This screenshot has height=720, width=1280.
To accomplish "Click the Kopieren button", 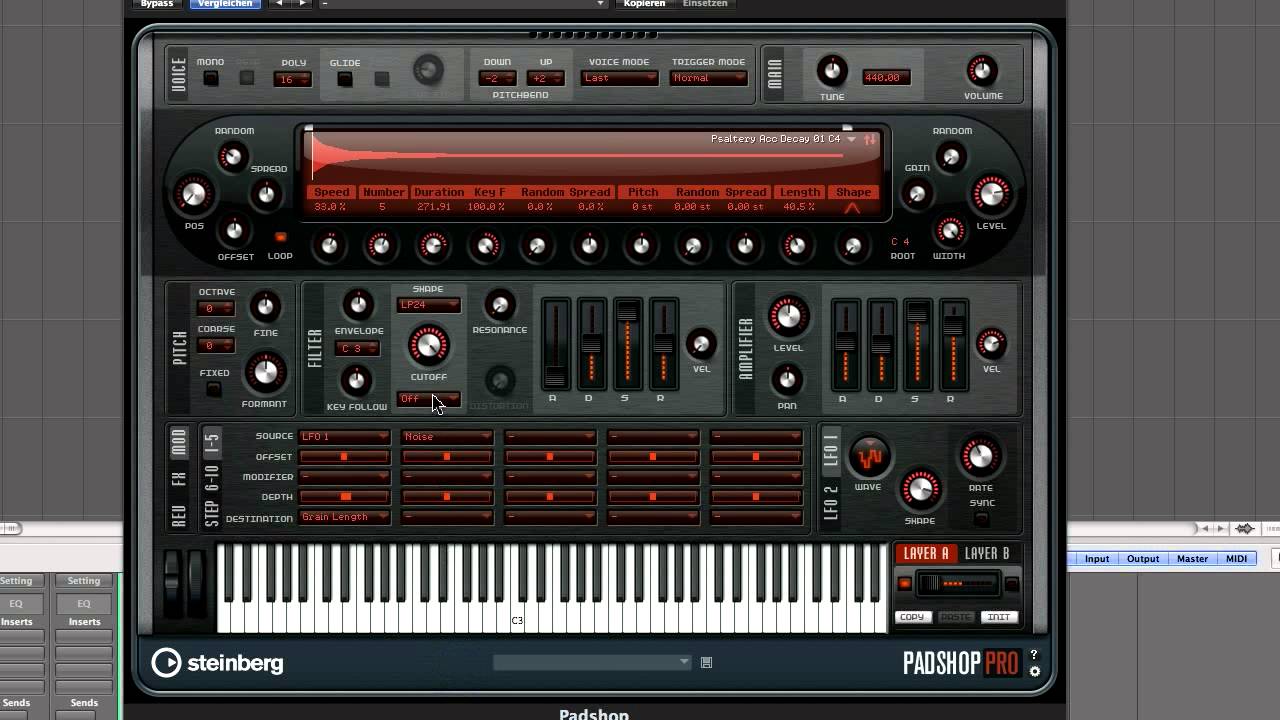I will click(x=644, y=4).
